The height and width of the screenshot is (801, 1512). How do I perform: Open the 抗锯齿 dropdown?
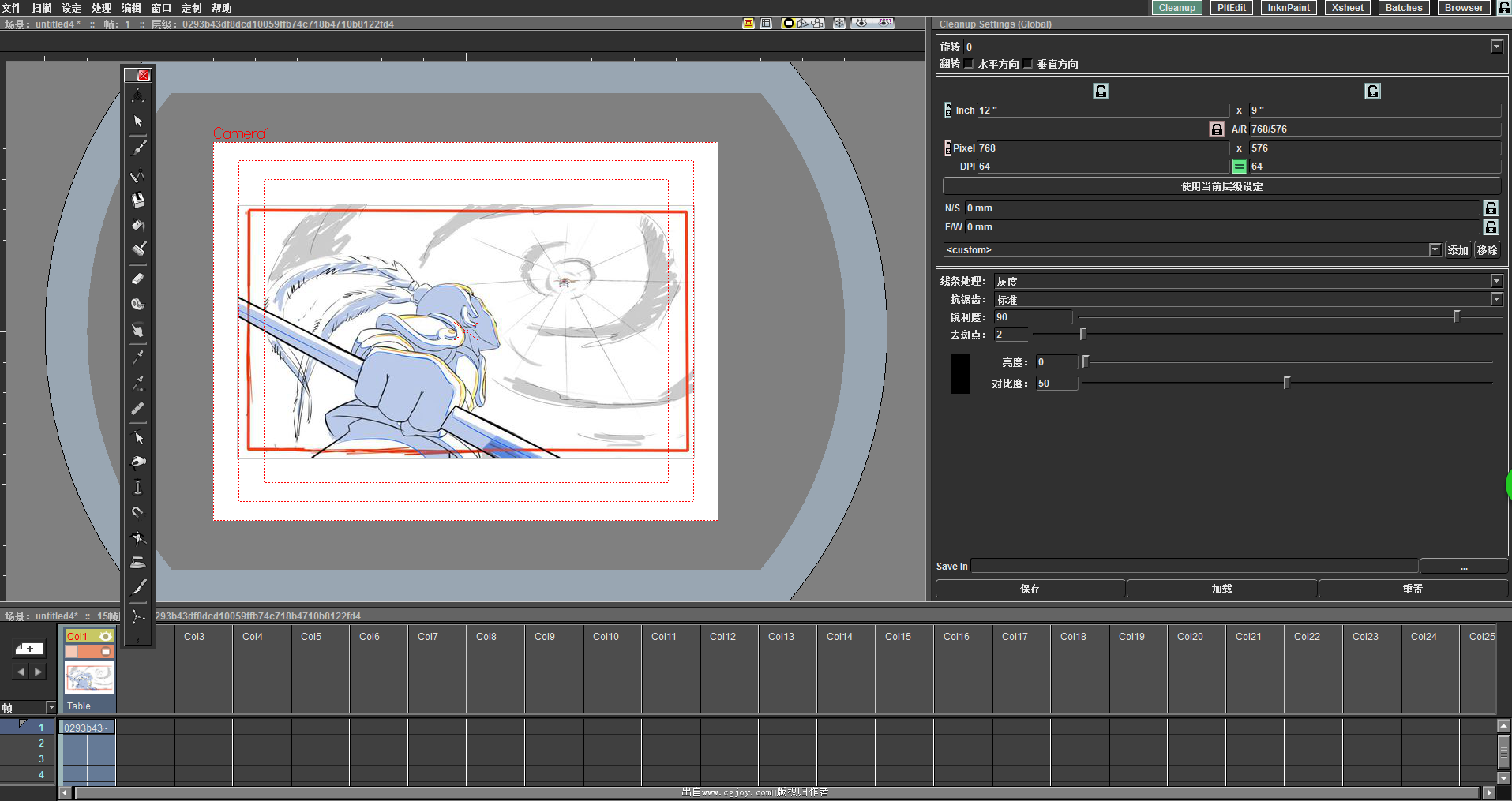(x=1496, y=299)
